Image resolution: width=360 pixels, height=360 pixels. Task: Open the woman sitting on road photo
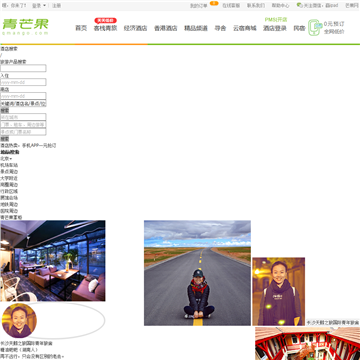(x=197, y=273)
